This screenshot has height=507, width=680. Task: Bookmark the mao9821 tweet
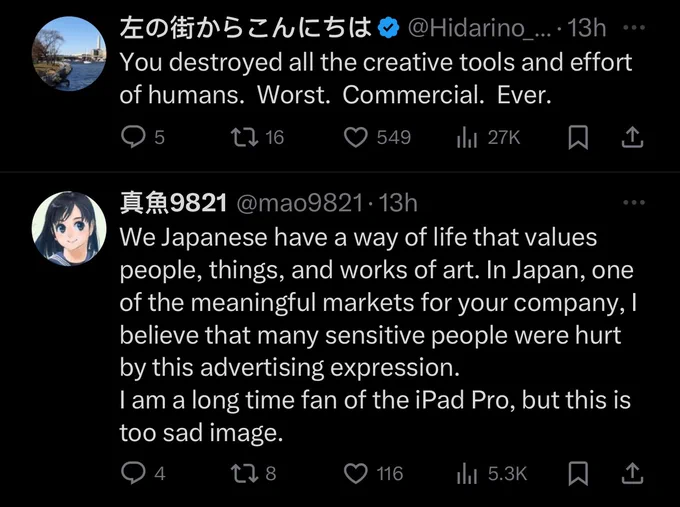(x=578, y=473)
